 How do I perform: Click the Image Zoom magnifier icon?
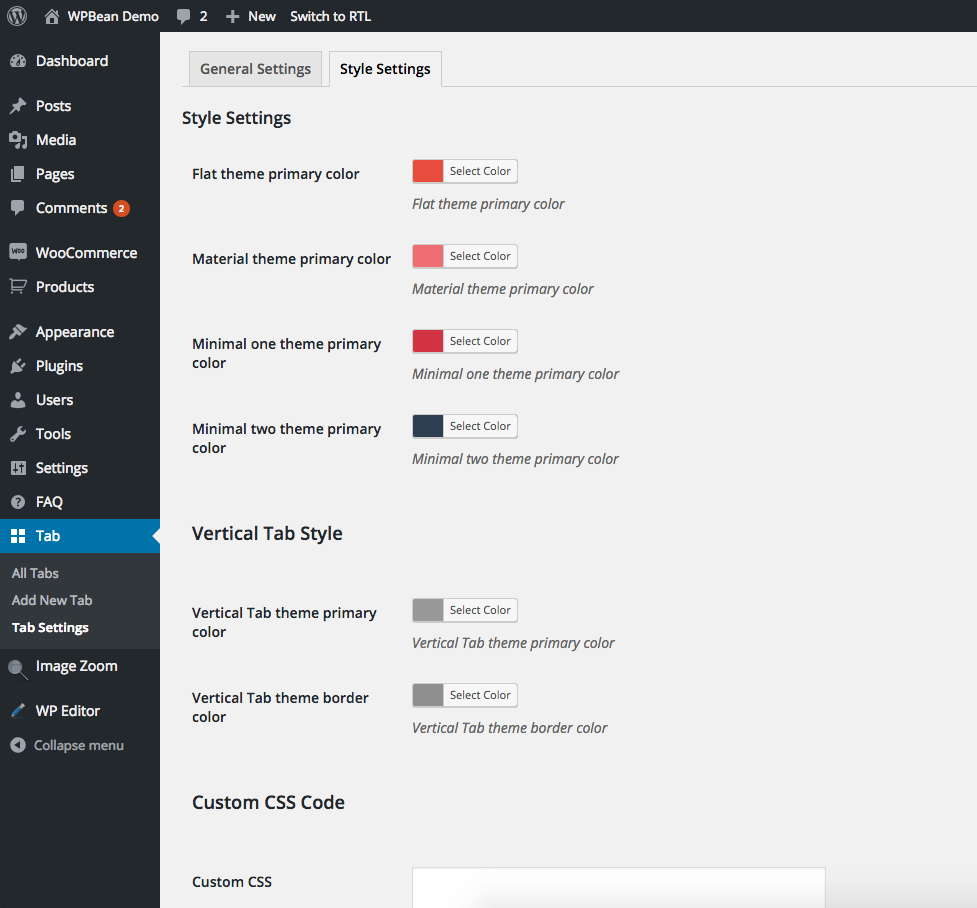coord(18,669)
